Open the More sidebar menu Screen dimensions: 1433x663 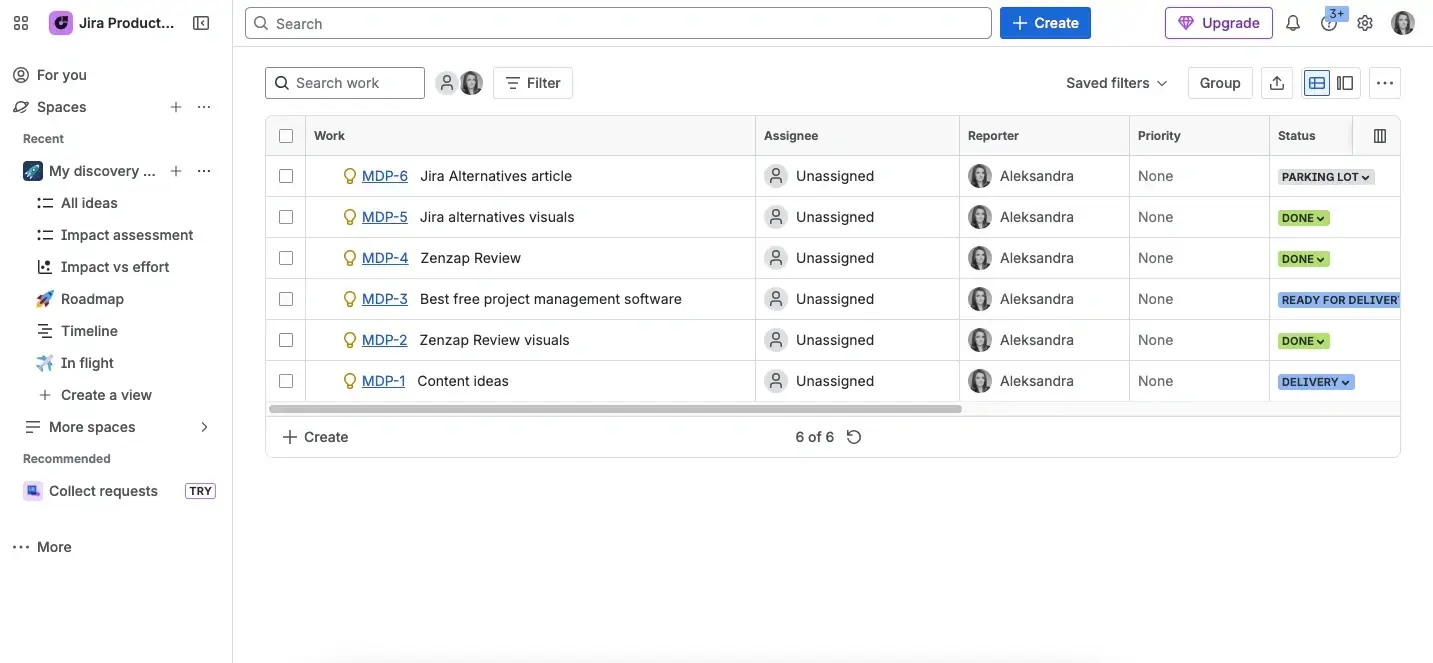pos(42,547)
